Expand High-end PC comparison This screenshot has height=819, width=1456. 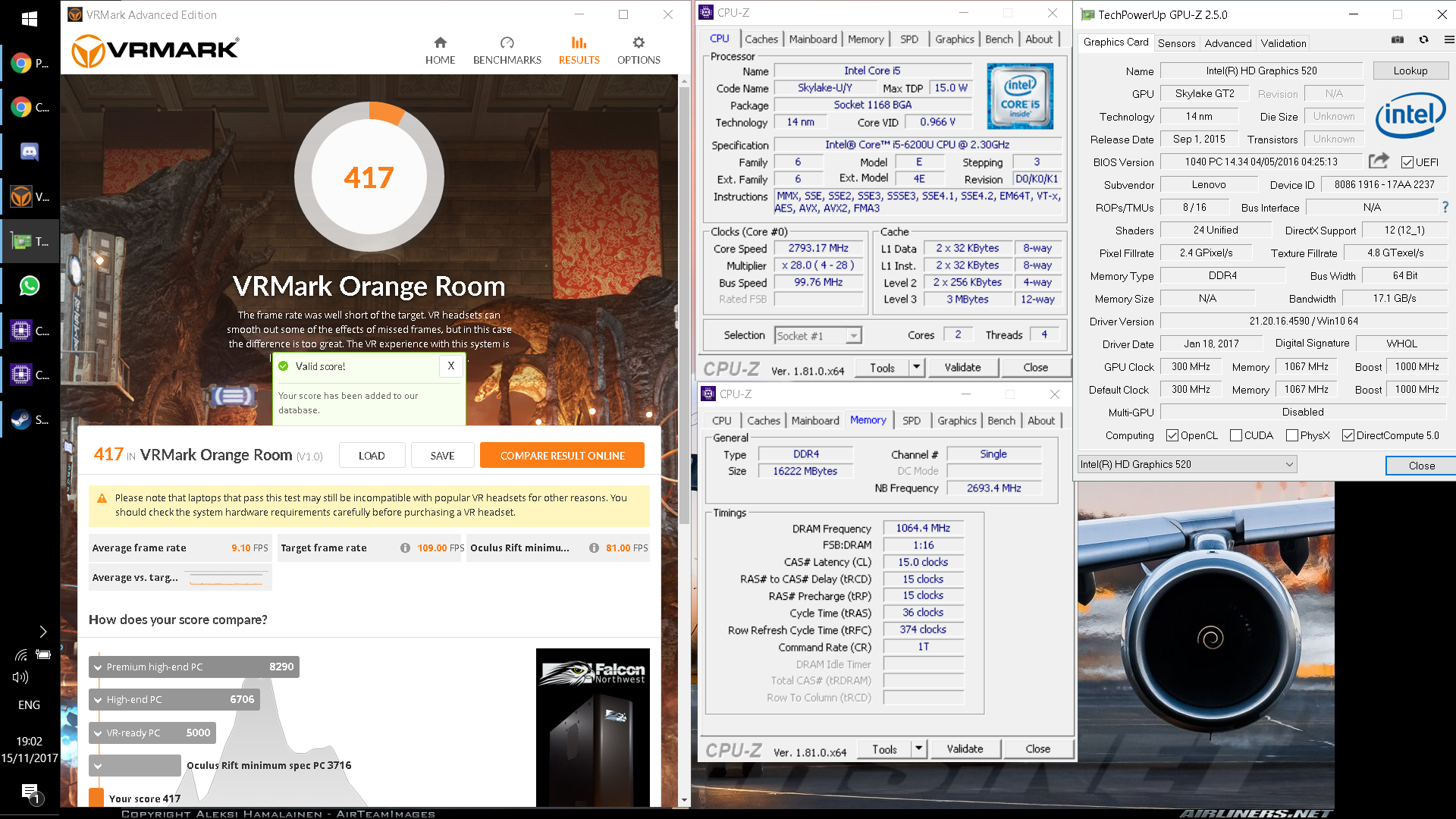pyautogui.click(x=174, y=699)
